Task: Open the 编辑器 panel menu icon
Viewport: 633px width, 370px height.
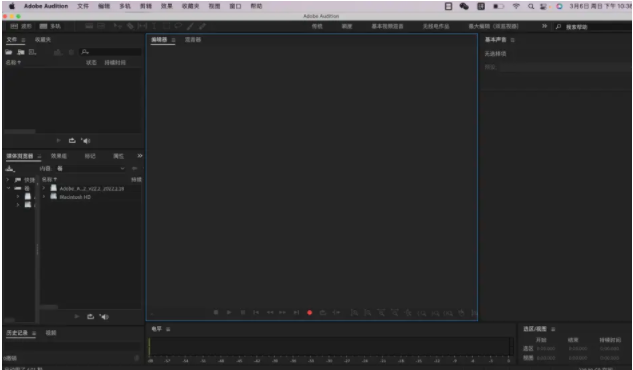Action: [x=173, y=40]
